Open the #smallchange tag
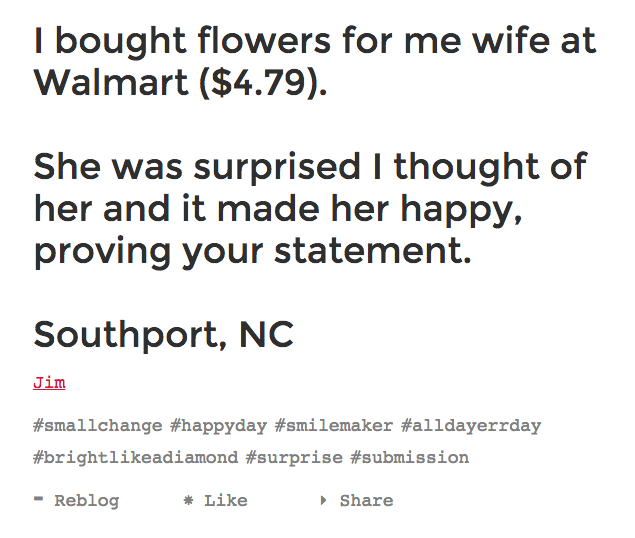The height and width of the screenshot is (538, 635). (x=98, y=426)
